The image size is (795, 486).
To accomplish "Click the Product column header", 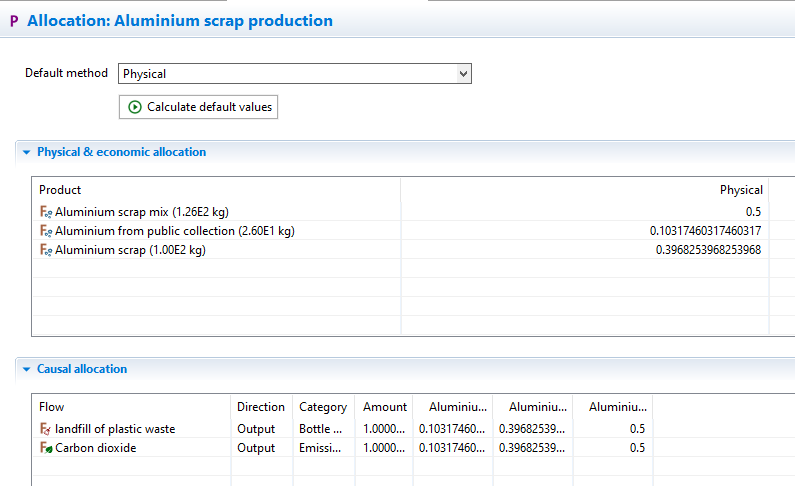I will (60, 190).
